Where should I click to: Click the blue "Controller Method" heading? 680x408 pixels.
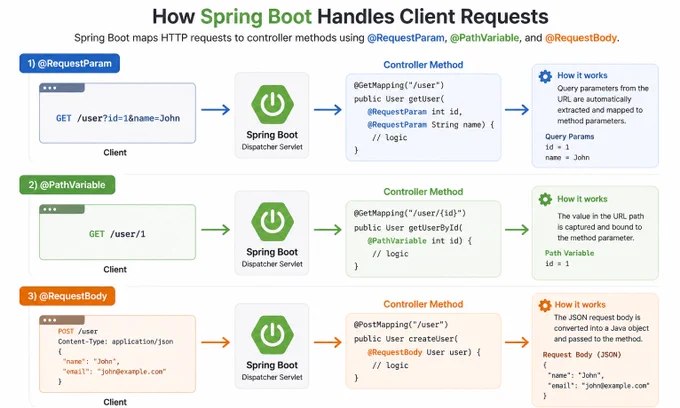[x=423, y=65]
